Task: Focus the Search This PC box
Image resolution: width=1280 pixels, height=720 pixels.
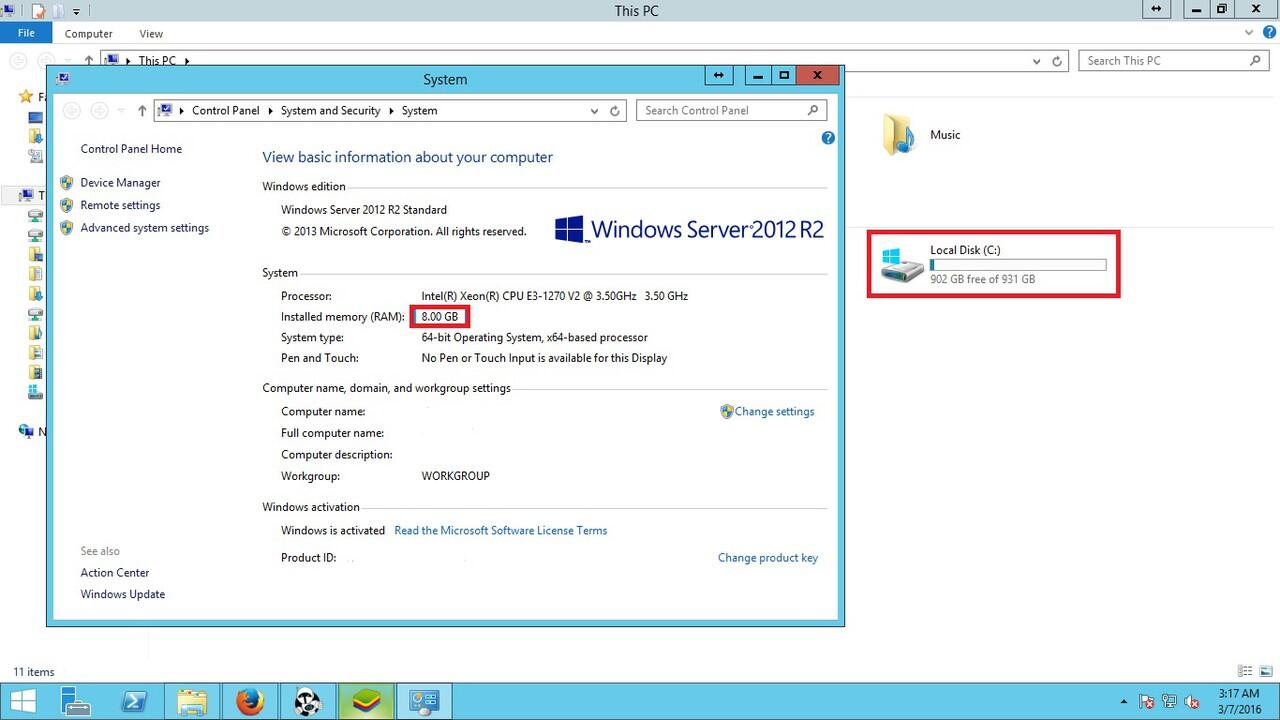Action: coord(1174,61)
